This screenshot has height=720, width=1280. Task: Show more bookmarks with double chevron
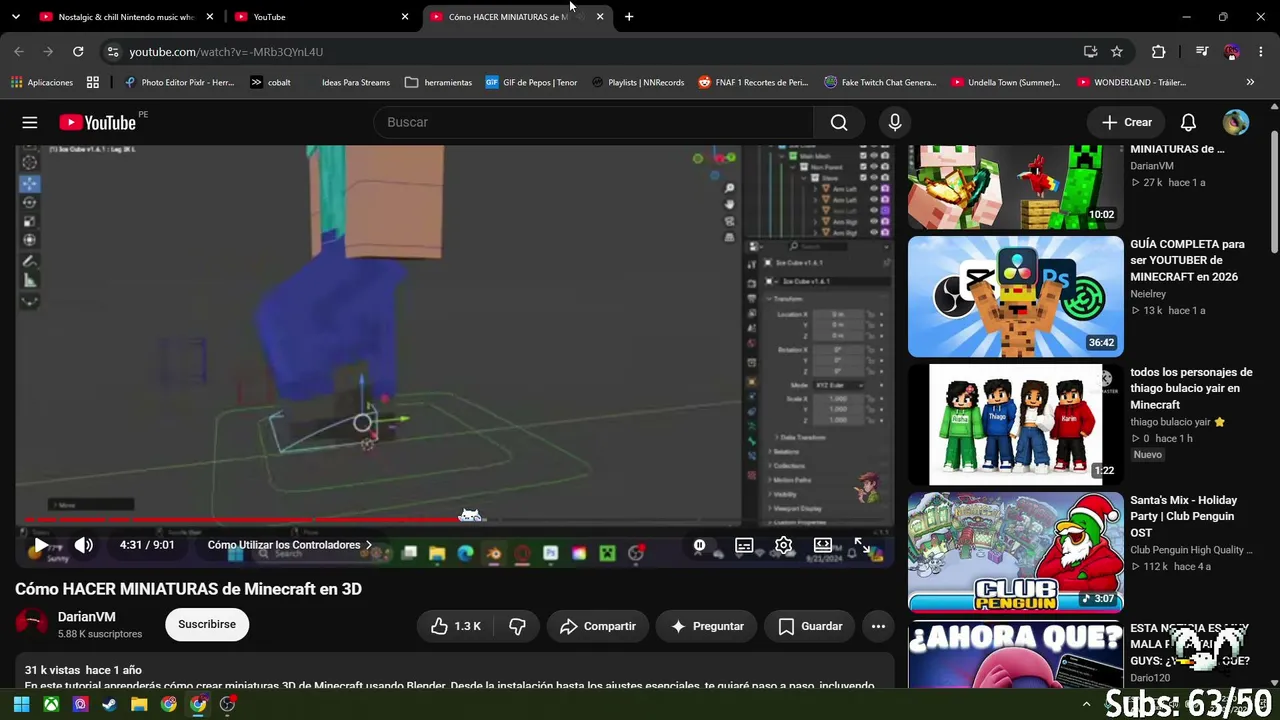tap(1250, 82)
